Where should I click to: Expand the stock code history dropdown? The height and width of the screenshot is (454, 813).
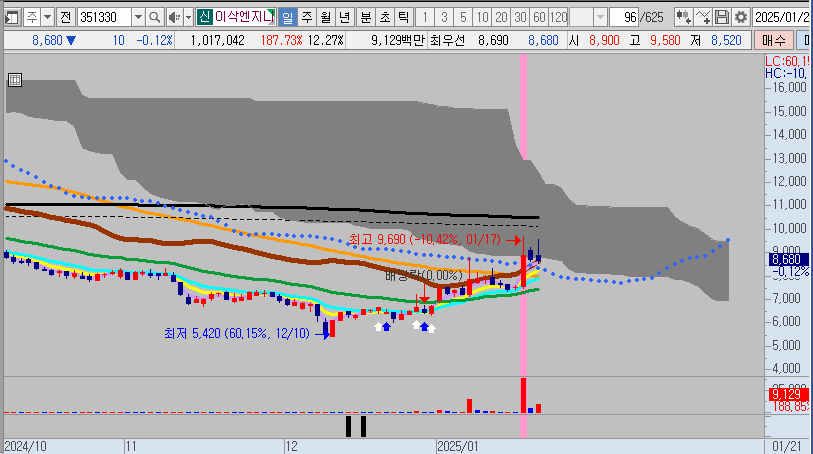click(138, 17)
